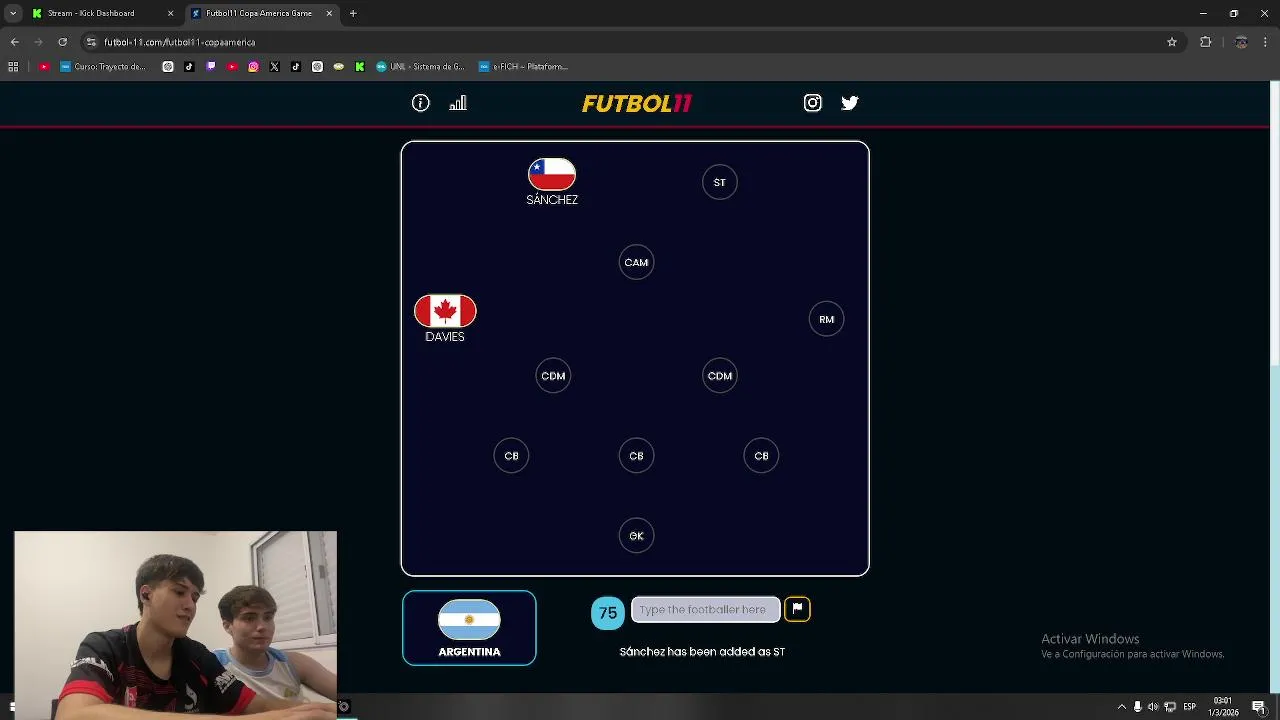Viewport: 1280px width, 720px height.
Task: Select the CDM slot below RM
Action: [x=720, y=376]
